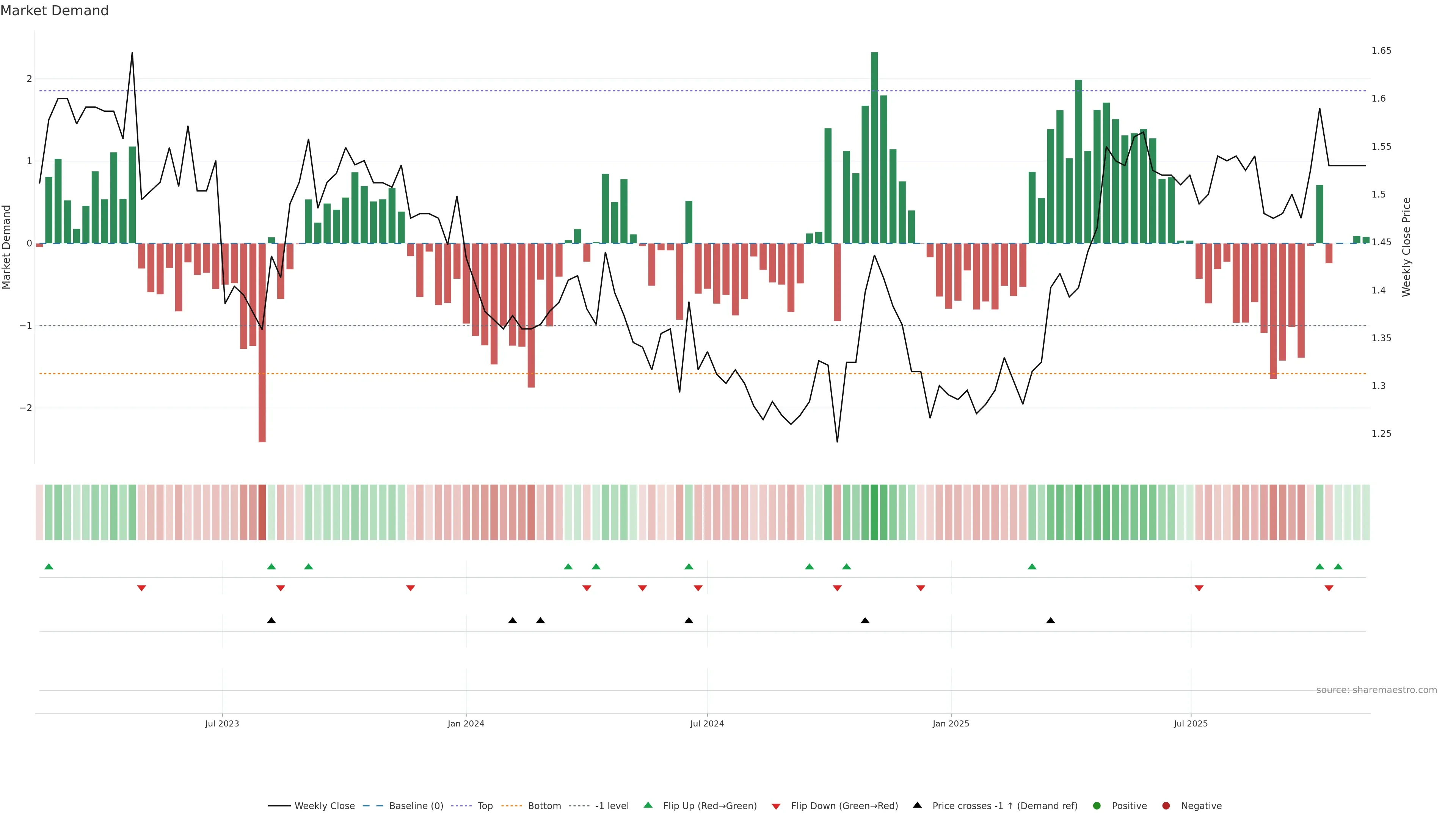Click the red Negative dot in legend
The image size is (1456, 819).
pos(1166,806)
